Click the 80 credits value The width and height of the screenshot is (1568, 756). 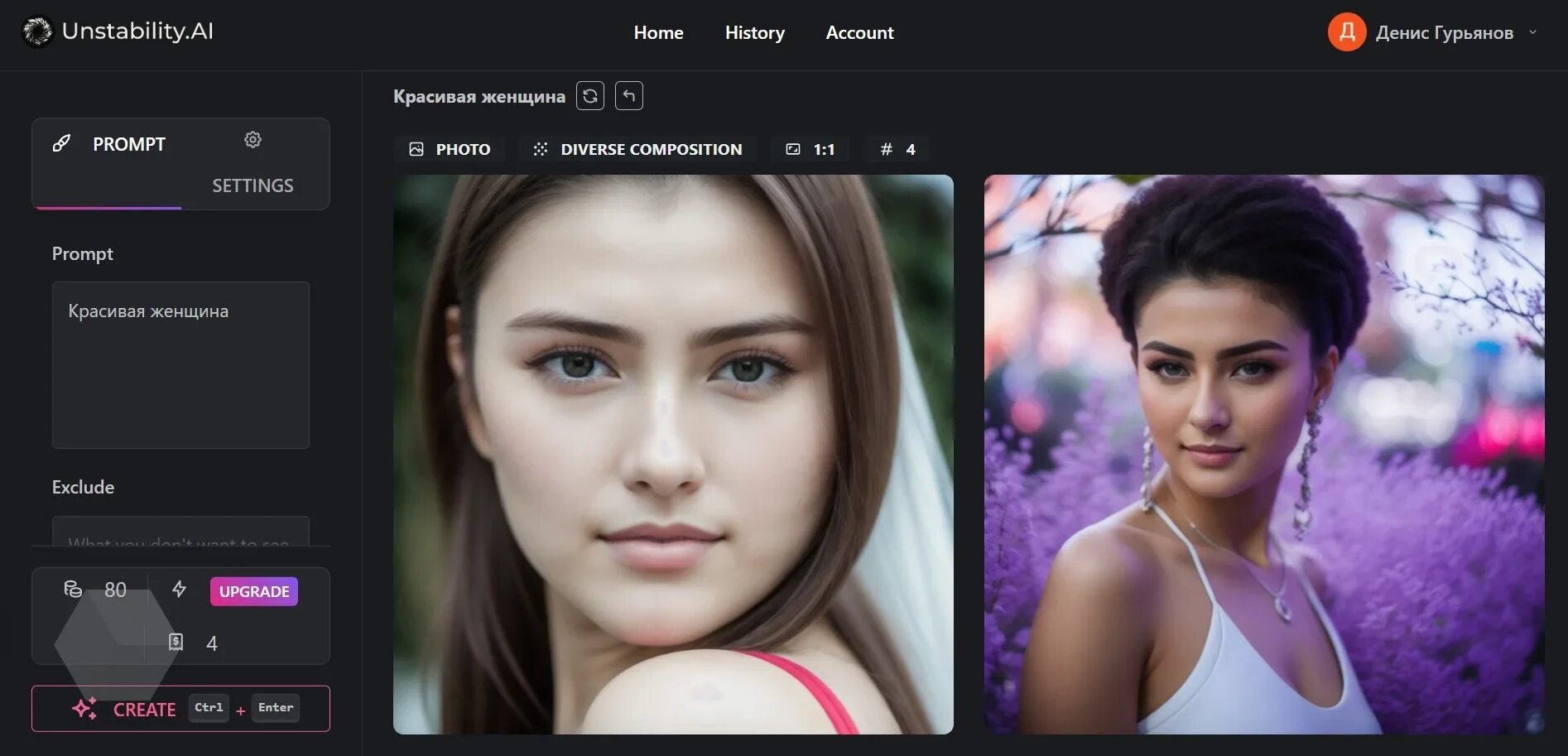point(115,590)
